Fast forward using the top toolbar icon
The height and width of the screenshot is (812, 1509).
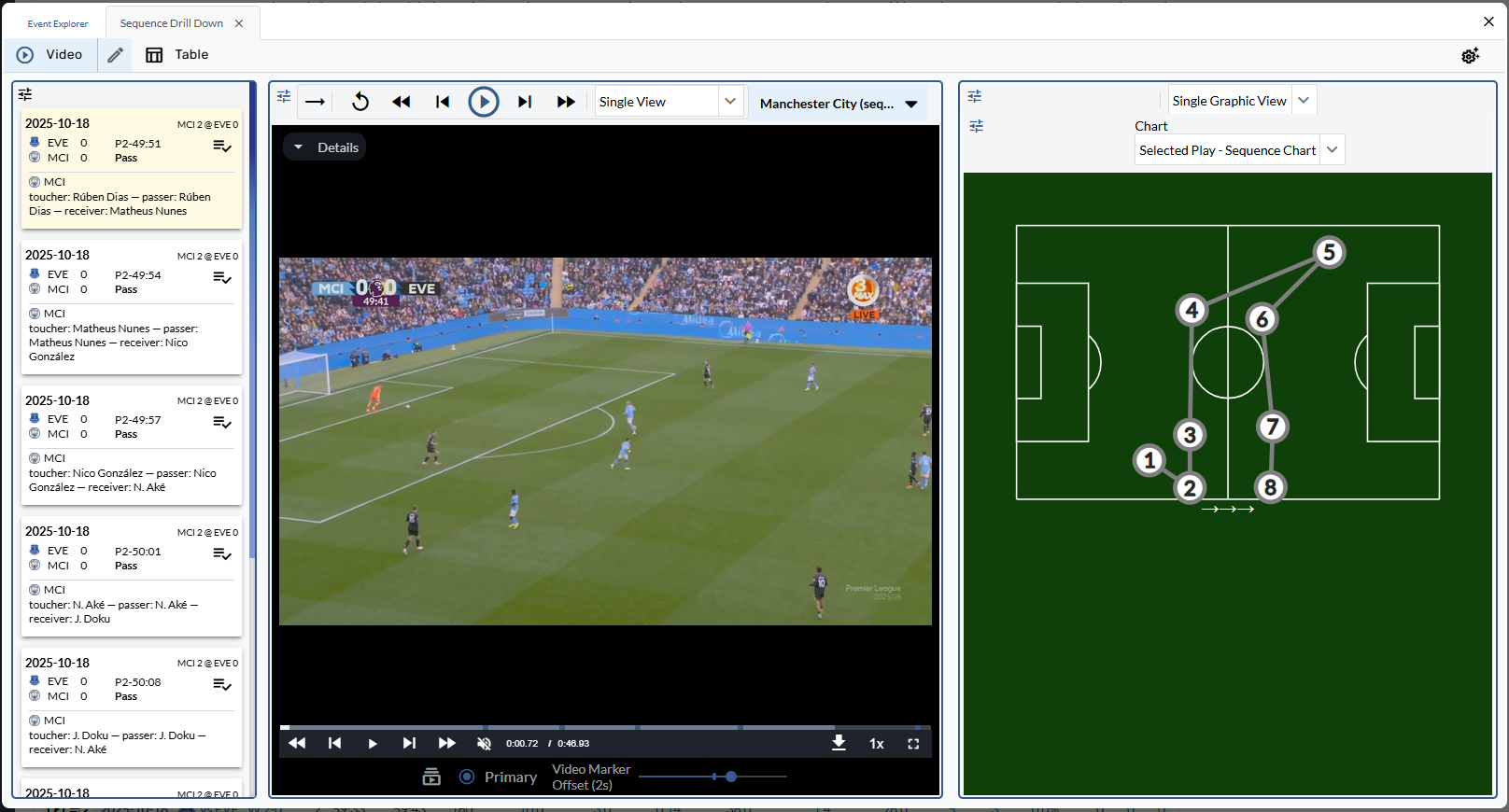566,102
